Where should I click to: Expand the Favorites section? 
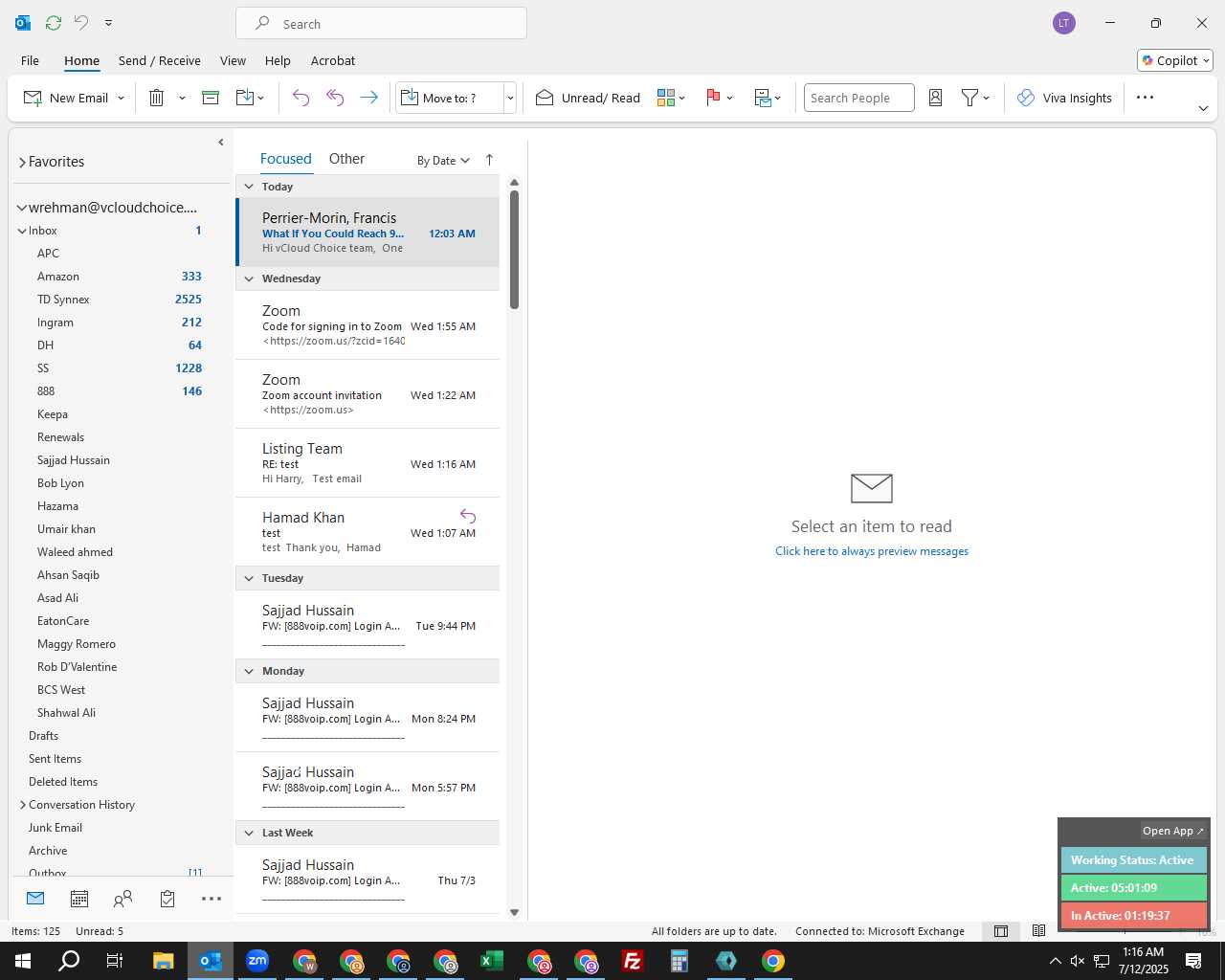coord(21,163)
